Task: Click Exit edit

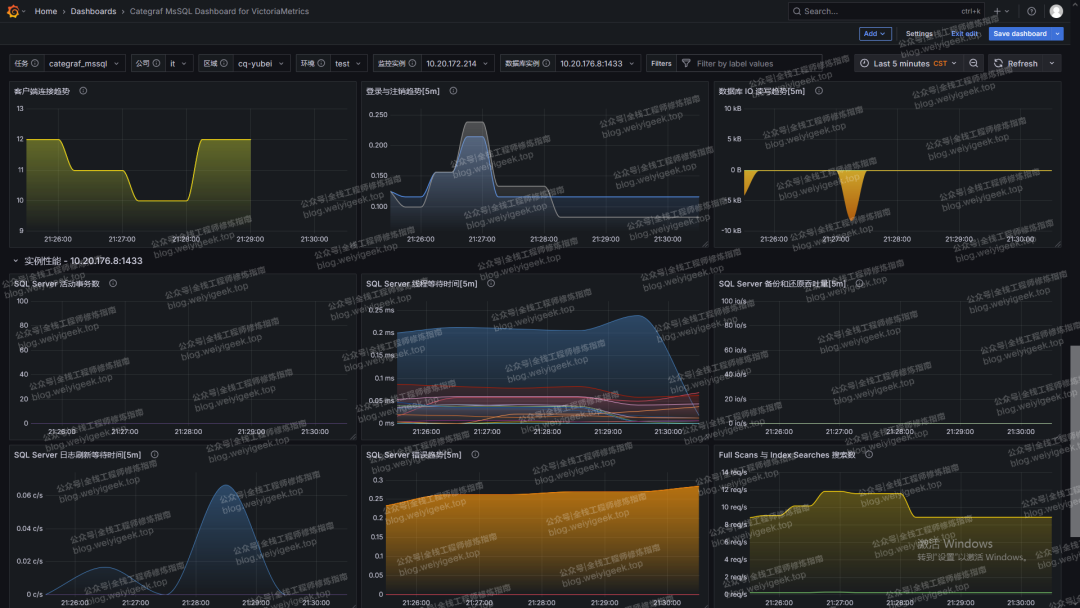Action: 964,34
